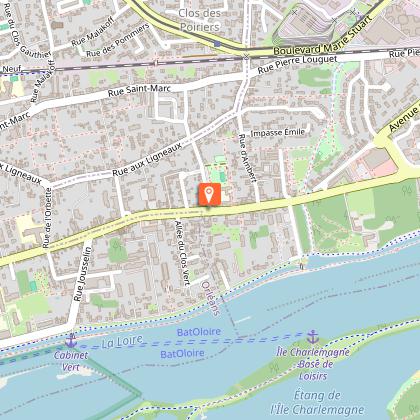The width and height of the screenshot is (420, 420).
Task: Click the anchor icon above Île Charlemagne
Action: coord(312,337)
